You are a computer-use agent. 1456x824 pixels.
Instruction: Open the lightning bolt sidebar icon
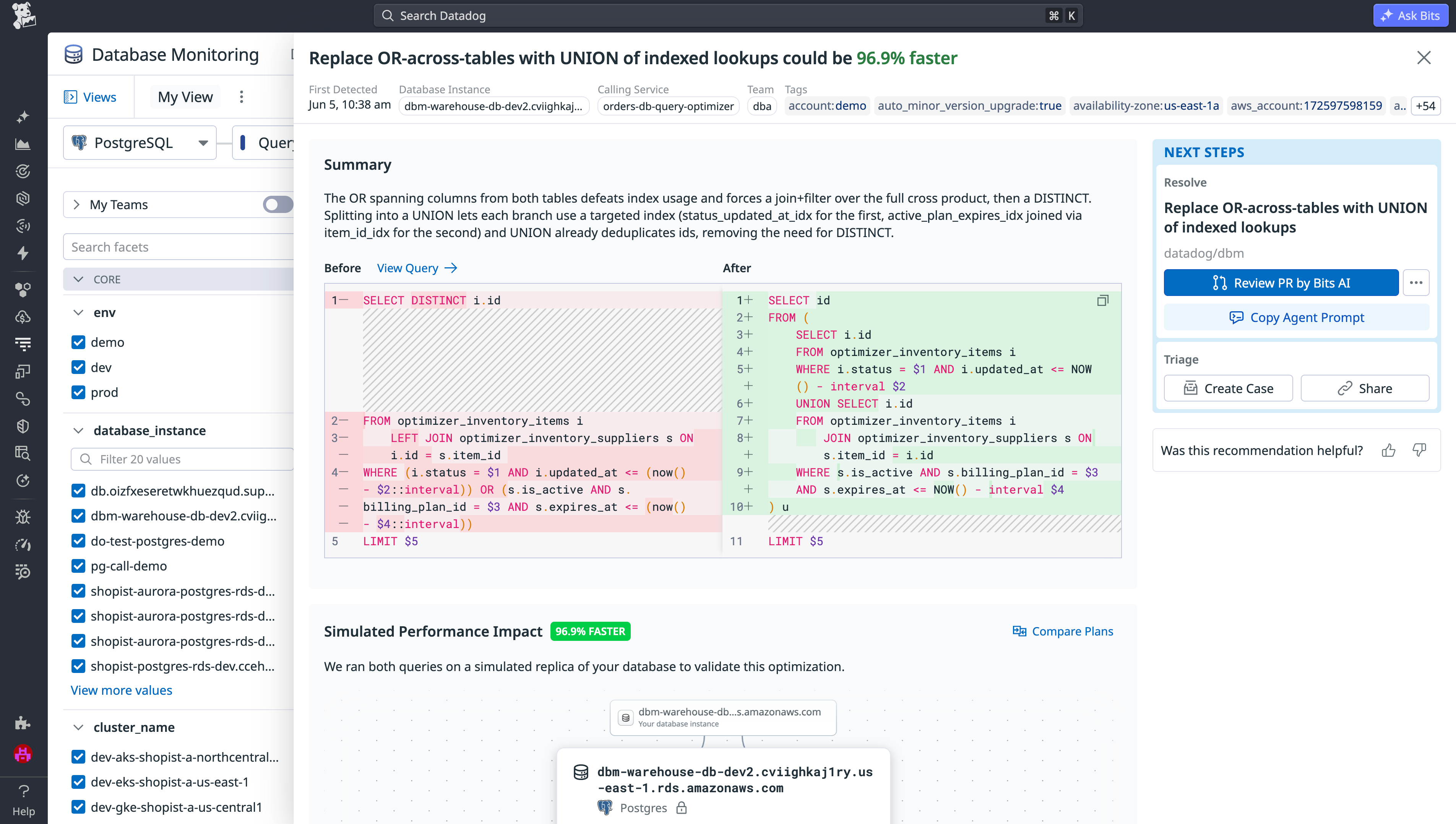click(23, 253)
